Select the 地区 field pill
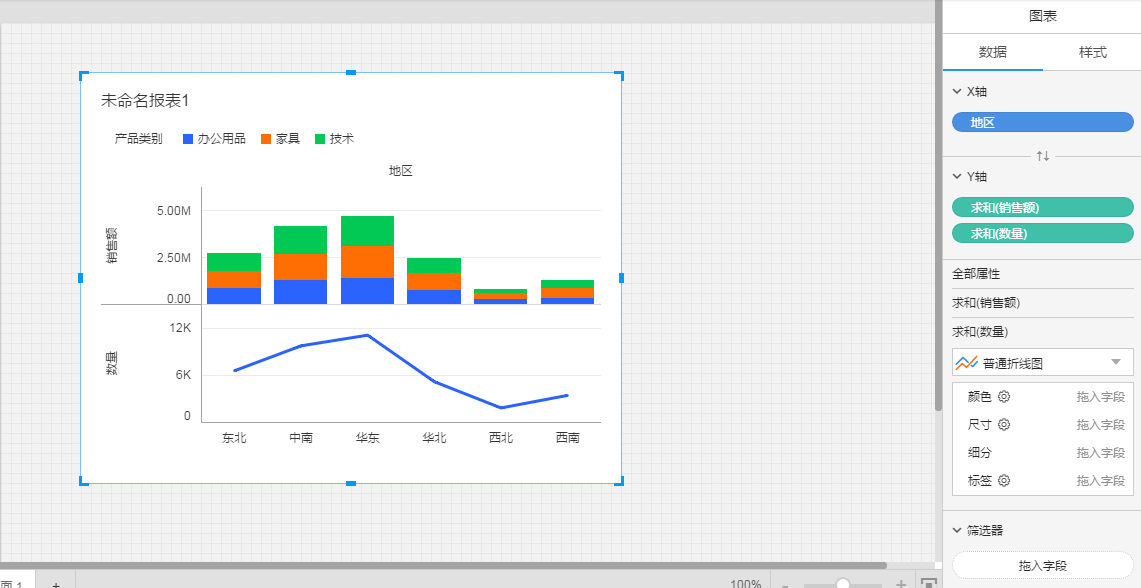Image resolution: width=1141 pixels, height=588 pixels. tap(1043, 122)
